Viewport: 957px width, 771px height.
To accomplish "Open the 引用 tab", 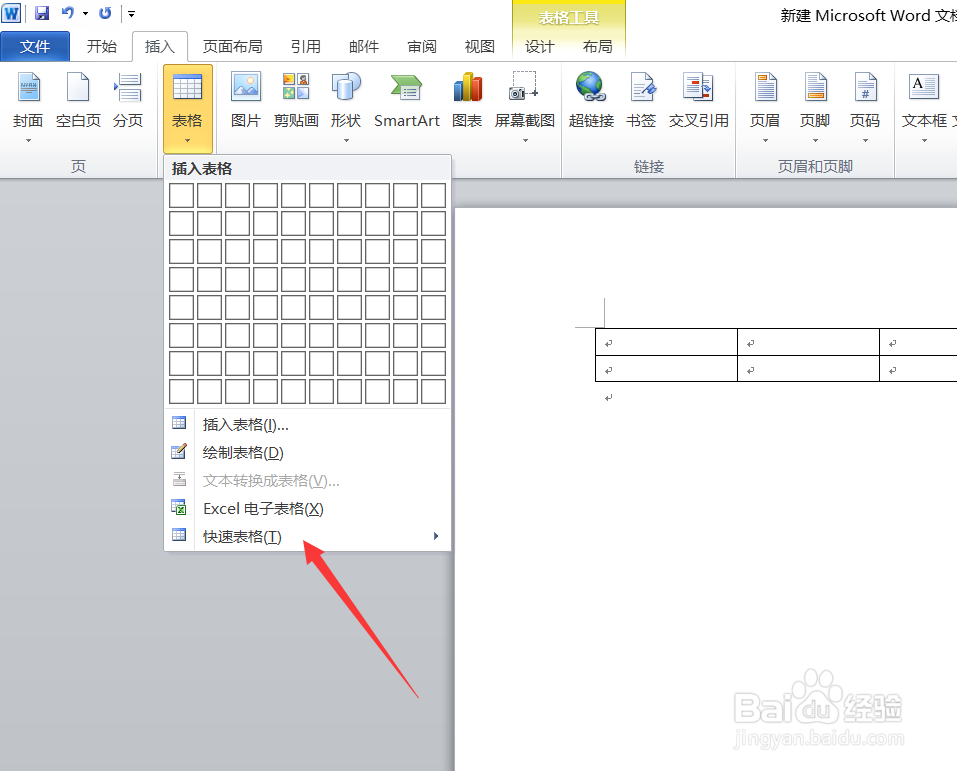I will [306, 46].
